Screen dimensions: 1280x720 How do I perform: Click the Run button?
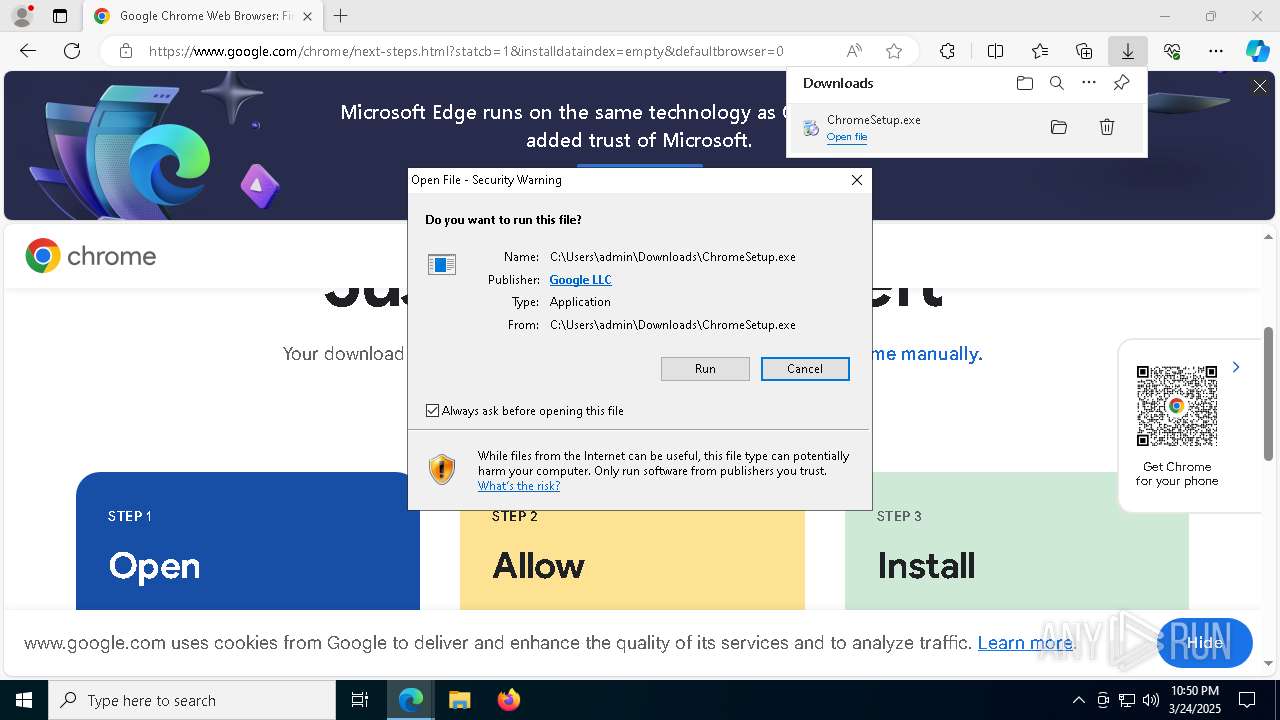click(x=705, y=369)
